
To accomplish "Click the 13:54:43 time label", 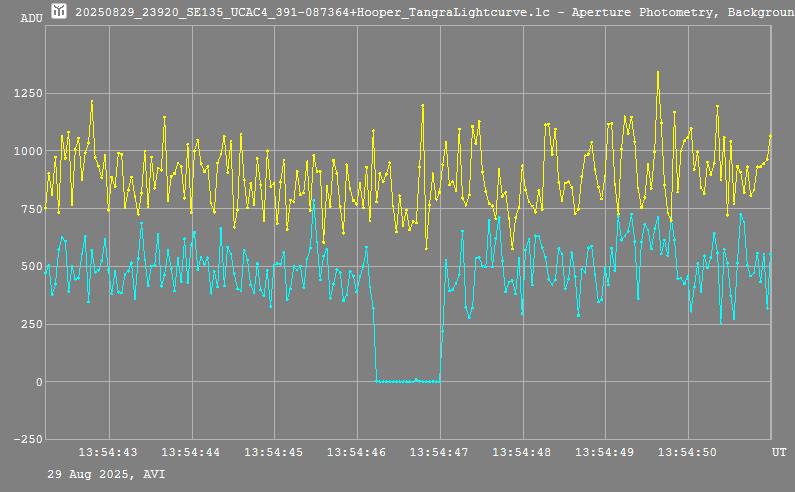I will tap(108, 453).
